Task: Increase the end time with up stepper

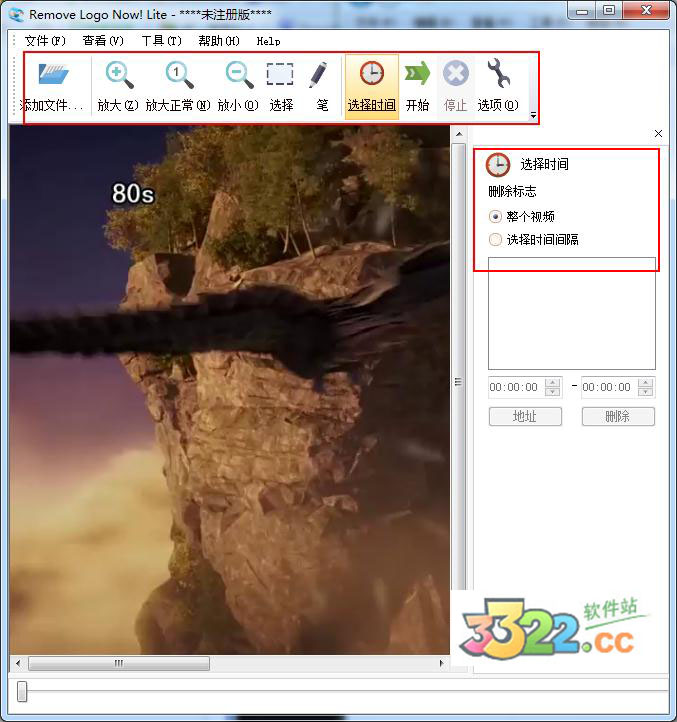Action: 645,383
